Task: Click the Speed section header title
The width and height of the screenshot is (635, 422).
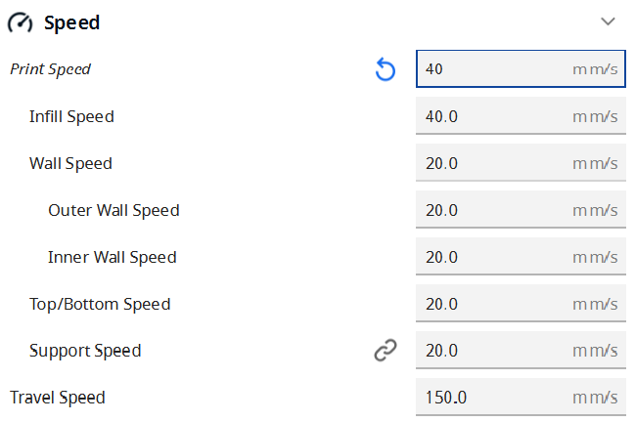Action: point(72,22)
